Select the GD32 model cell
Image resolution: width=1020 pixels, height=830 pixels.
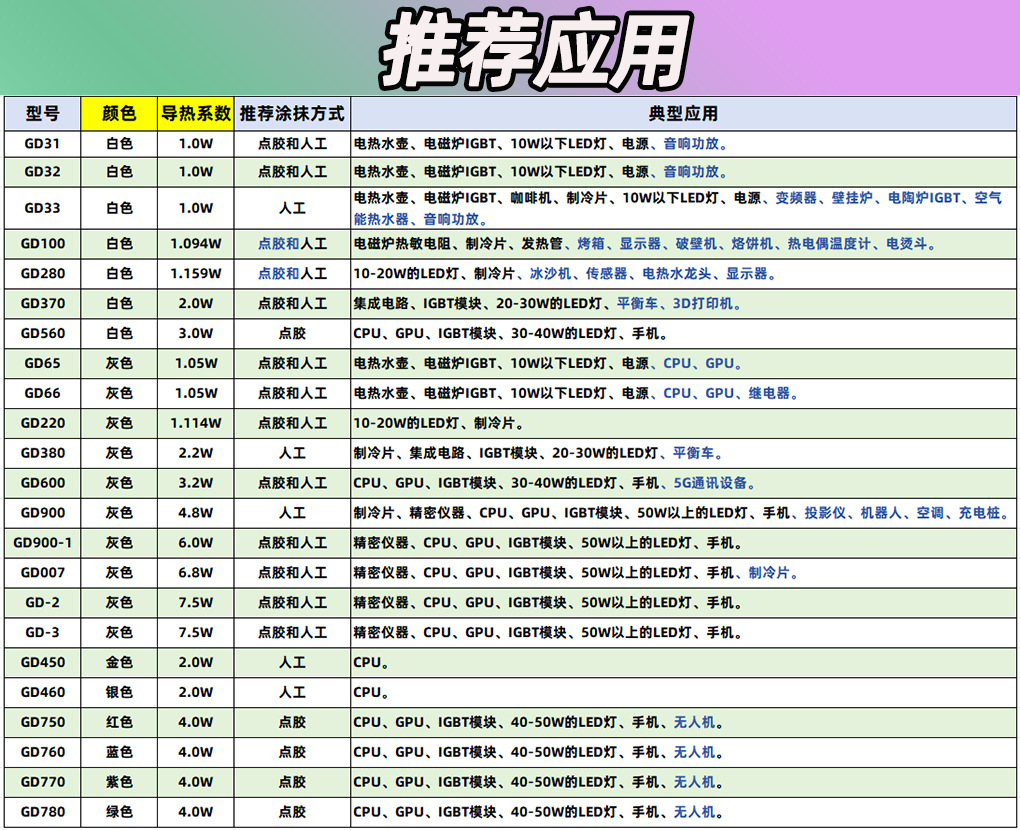[x=42, y=172]
